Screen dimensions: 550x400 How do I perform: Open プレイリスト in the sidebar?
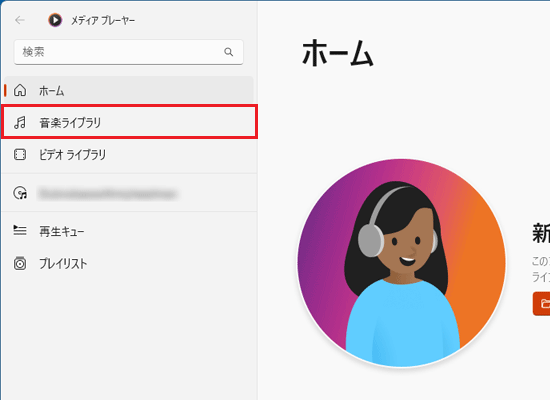click(x=129, y=263)
